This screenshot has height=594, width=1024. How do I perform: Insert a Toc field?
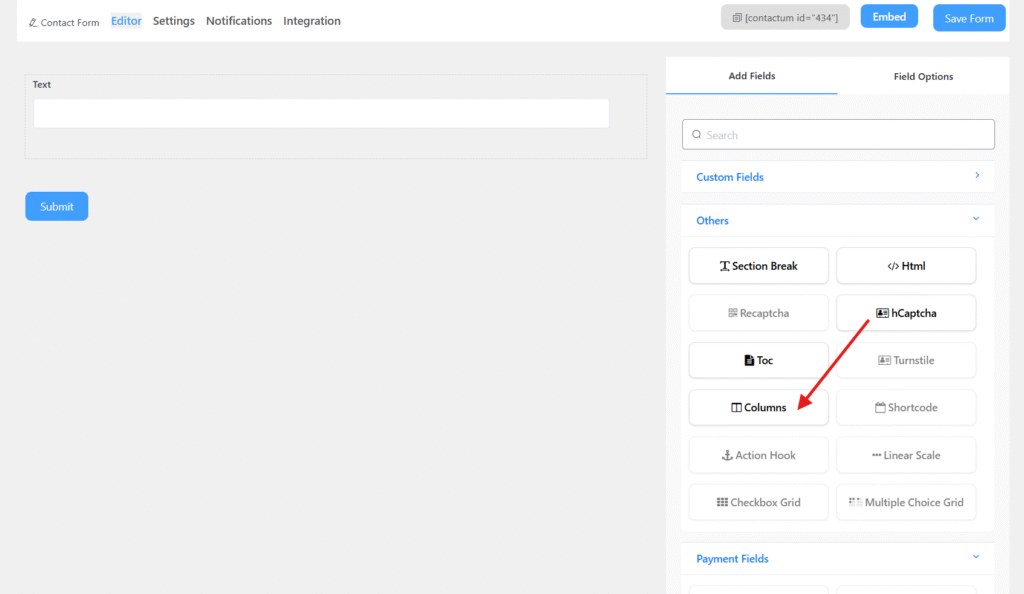(758, 360)
